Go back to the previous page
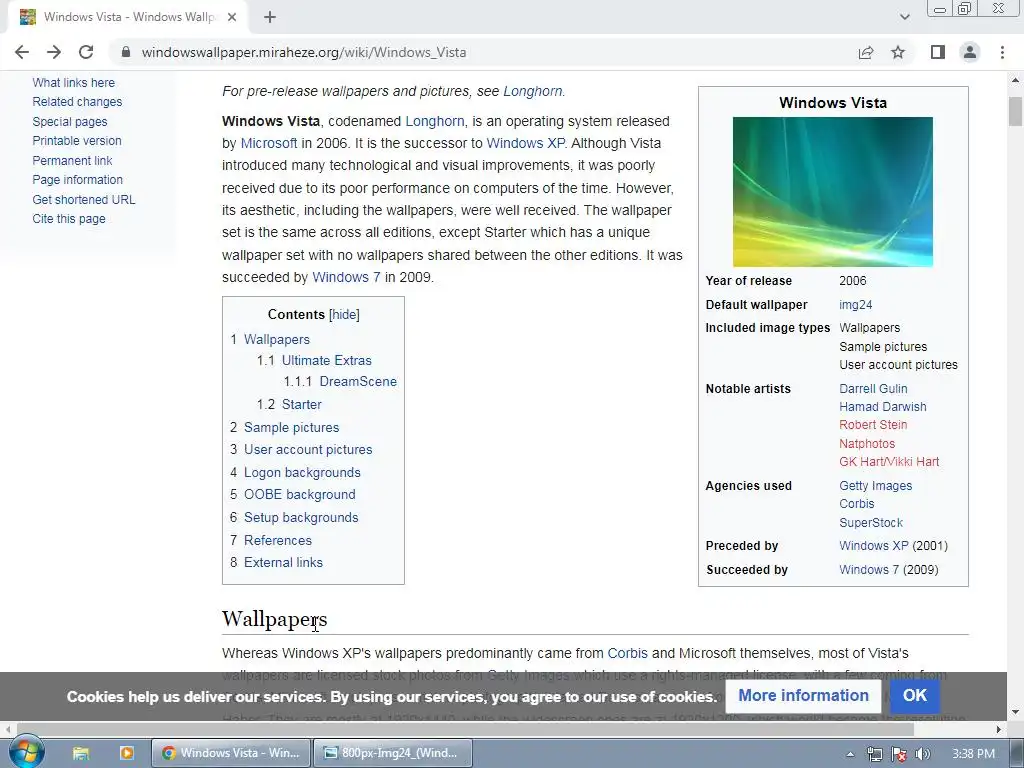 pos(22,52)
